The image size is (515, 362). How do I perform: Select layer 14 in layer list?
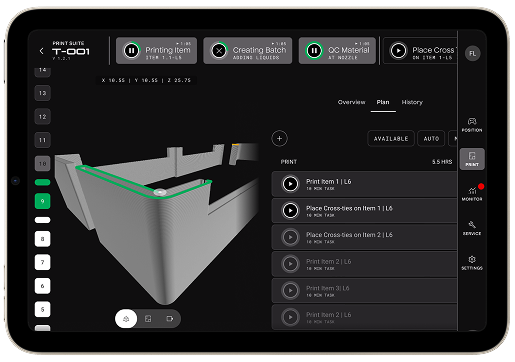tap(42, 71)
